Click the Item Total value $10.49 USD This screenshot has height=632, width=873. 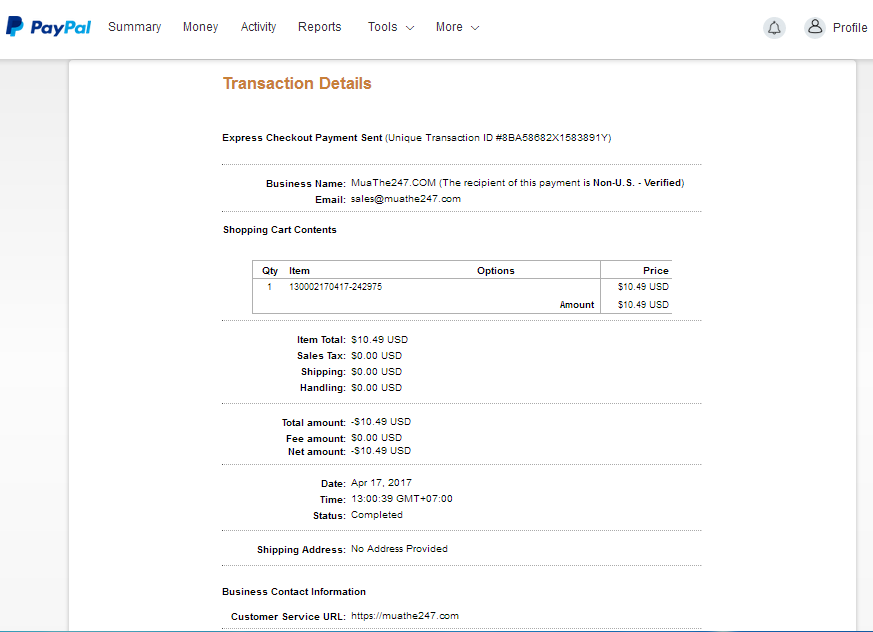[x=379, y=340]
